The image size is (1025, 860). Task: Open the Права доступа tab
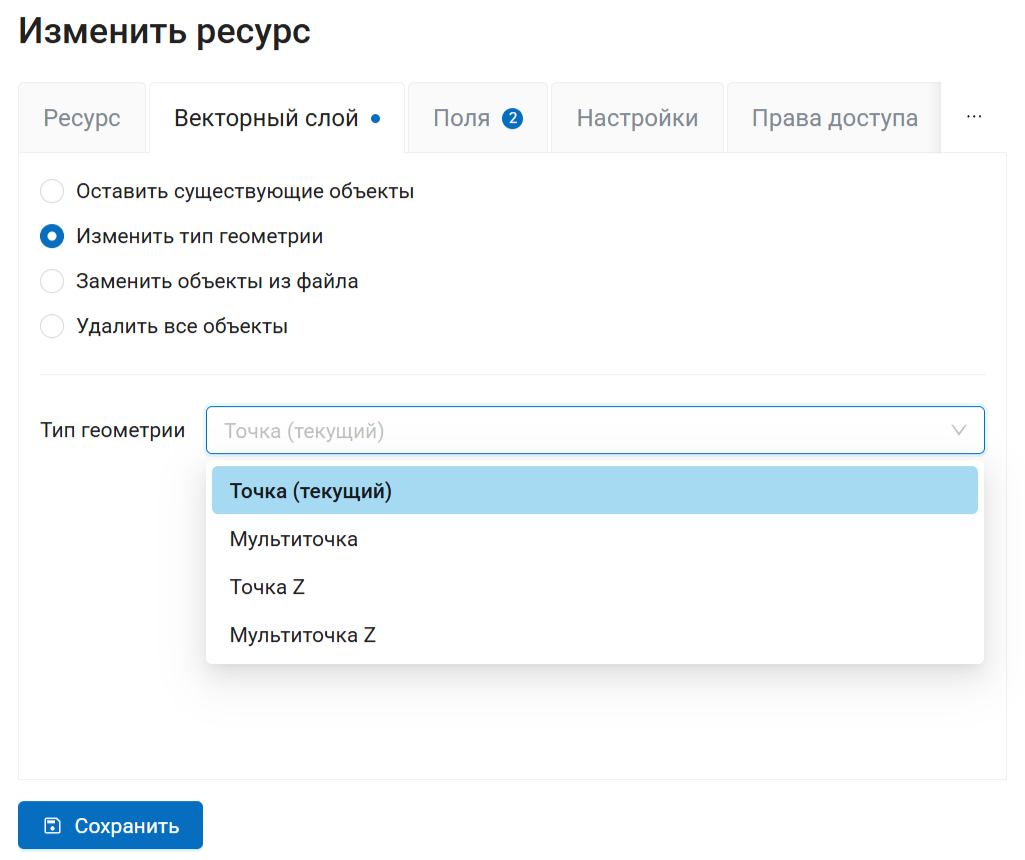click(834, 118)
